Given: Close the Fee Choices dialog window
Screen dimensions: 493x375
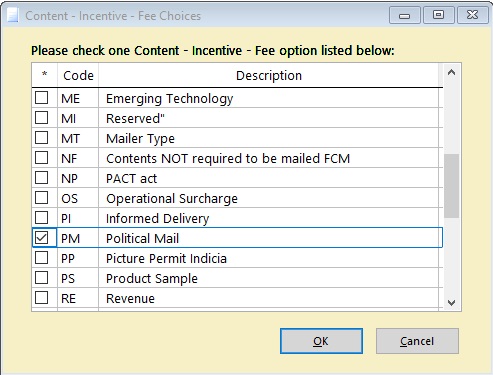Looking at the screenshot, I should 473,16.
